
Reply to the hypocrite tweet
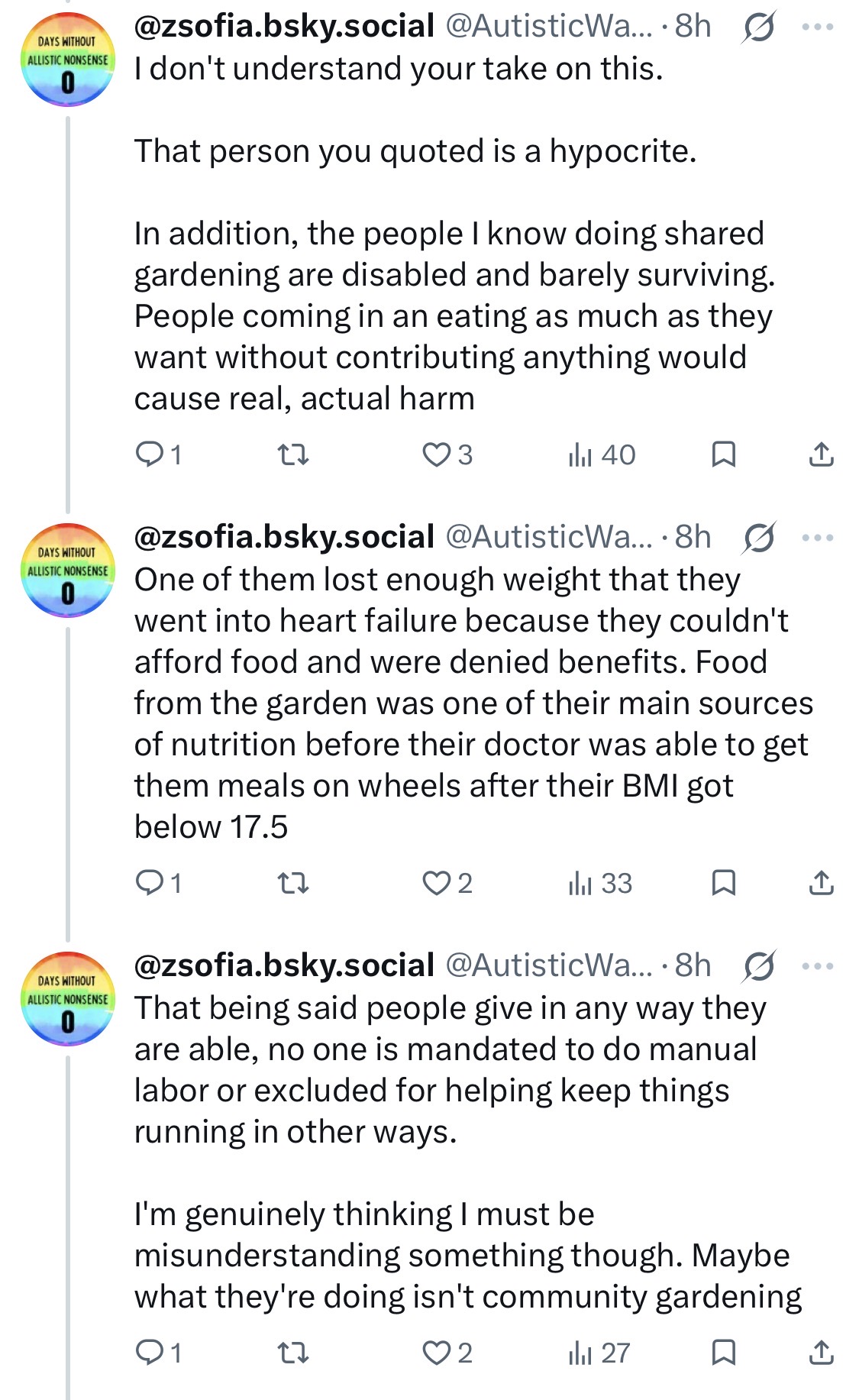pos(158,454)
